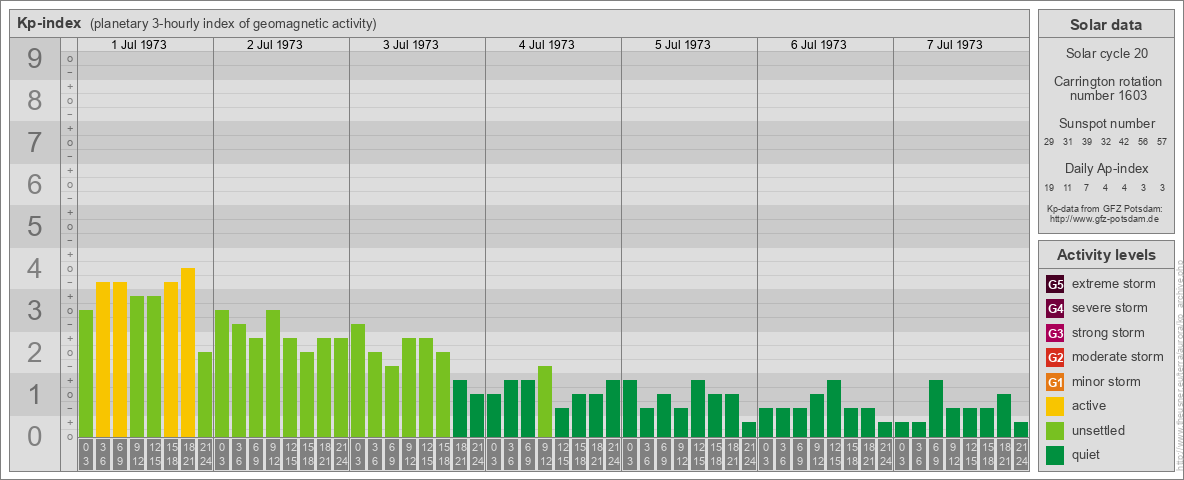Image resolution: width=1184 pixels, height=480 pixels.
Task: Click the 12-15 bar on 6 Jul 1973
Action: (834, 408)
